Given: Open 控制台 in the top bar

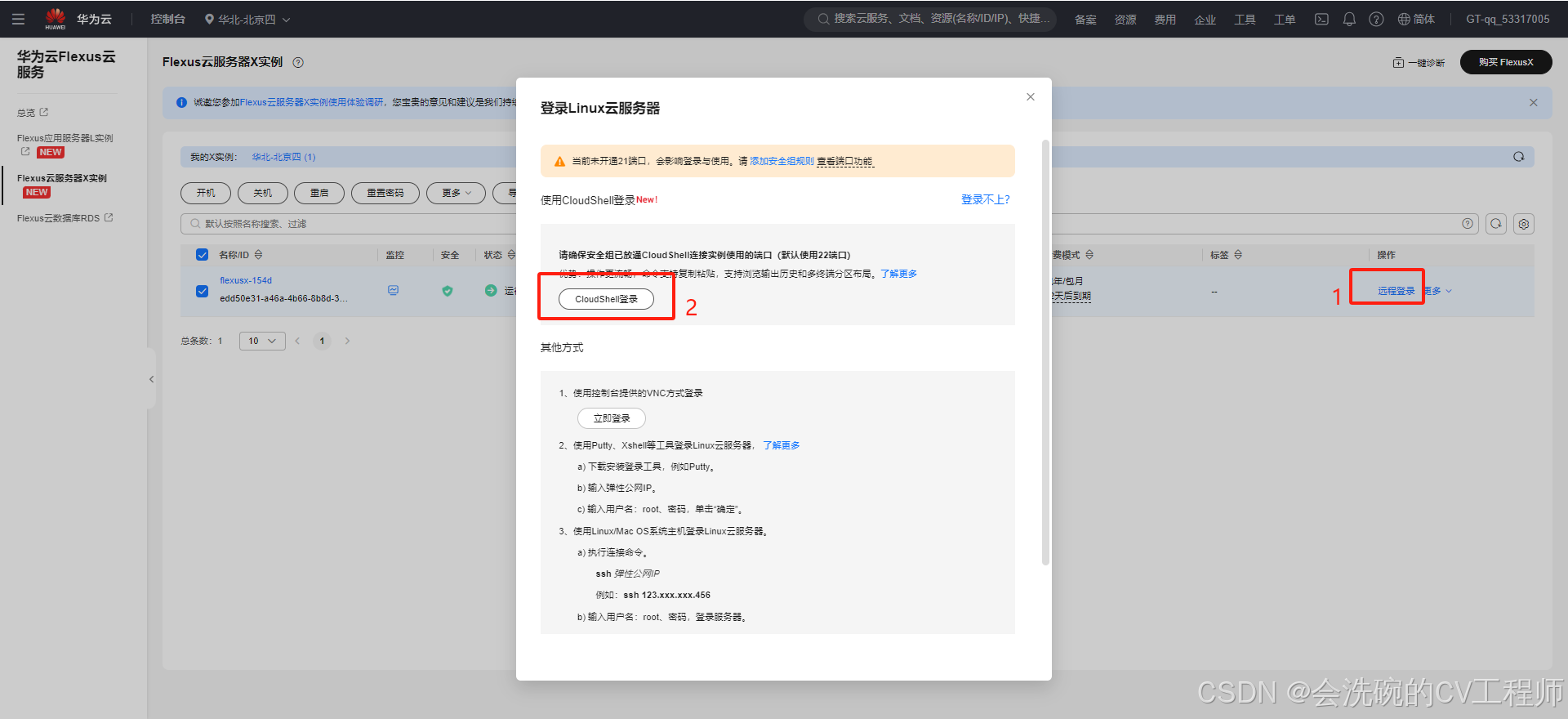Looking at the screenshot, I should [167, 19].
